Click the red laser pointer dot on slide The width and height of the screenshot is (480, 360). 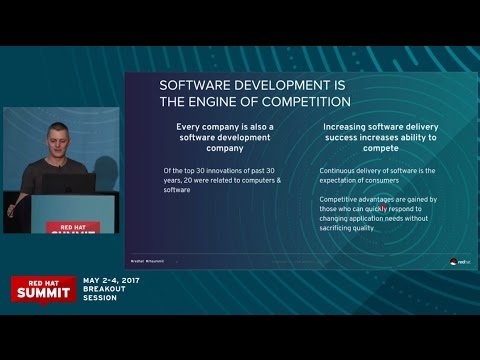point(384,208)
